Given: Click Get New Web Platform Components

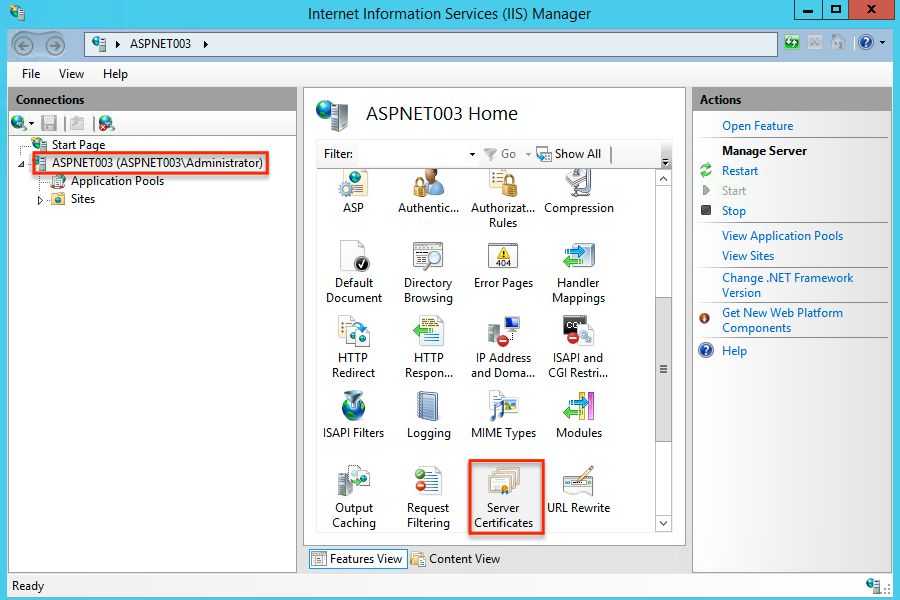Looking at the screenshot, I should 782,320.
